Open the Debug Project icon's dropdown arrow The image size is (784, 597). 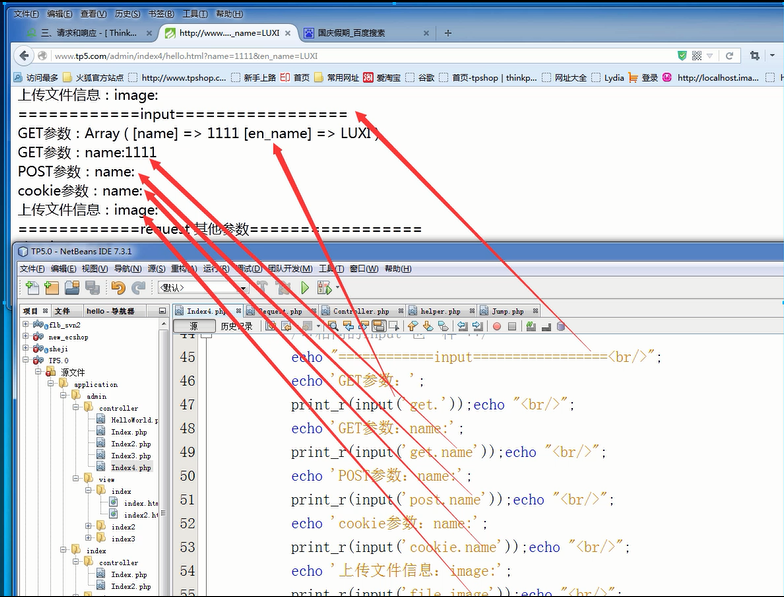click(338, 288)
